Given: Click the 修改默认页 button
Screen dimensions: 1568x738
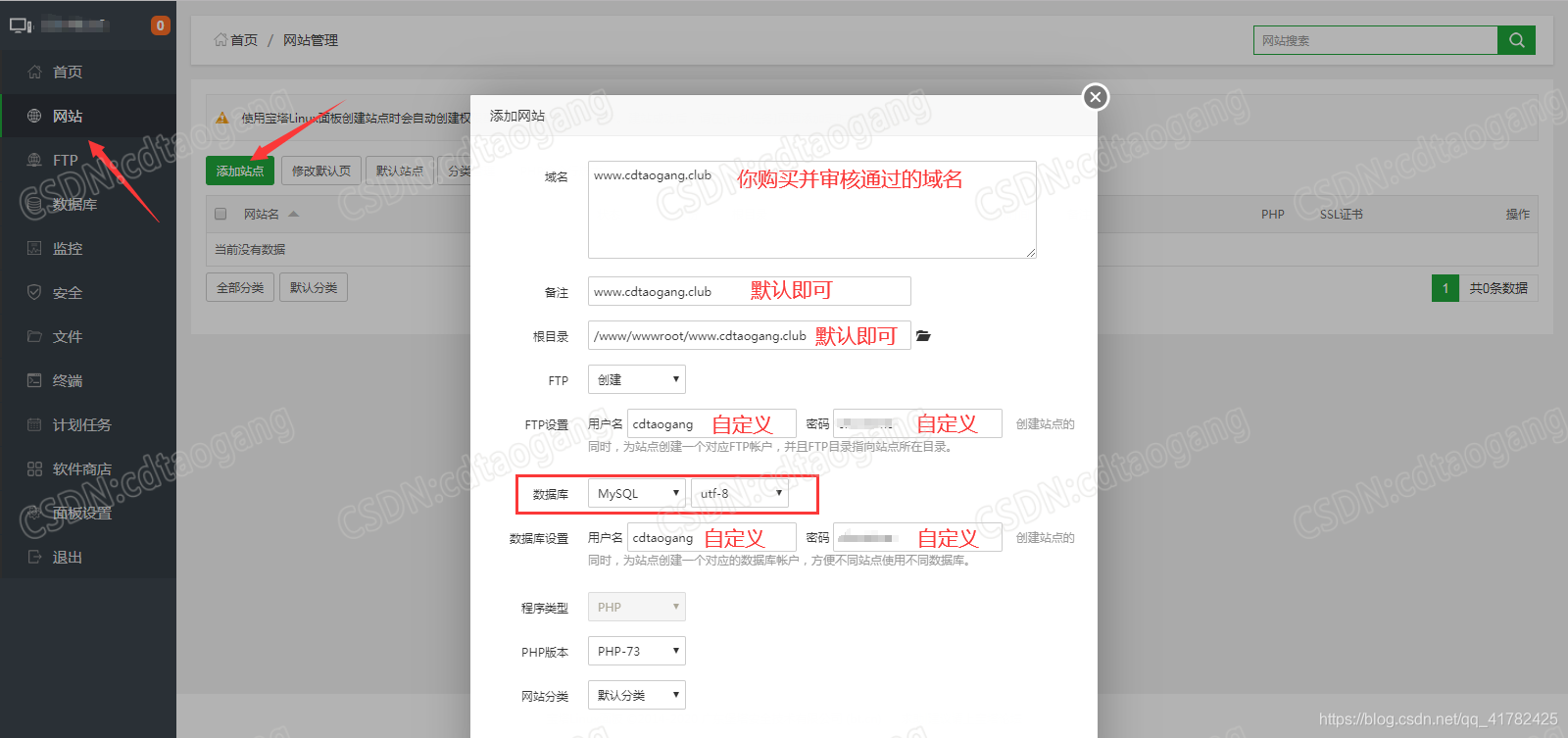Looking at the screenshot, I should coord(321,171).
